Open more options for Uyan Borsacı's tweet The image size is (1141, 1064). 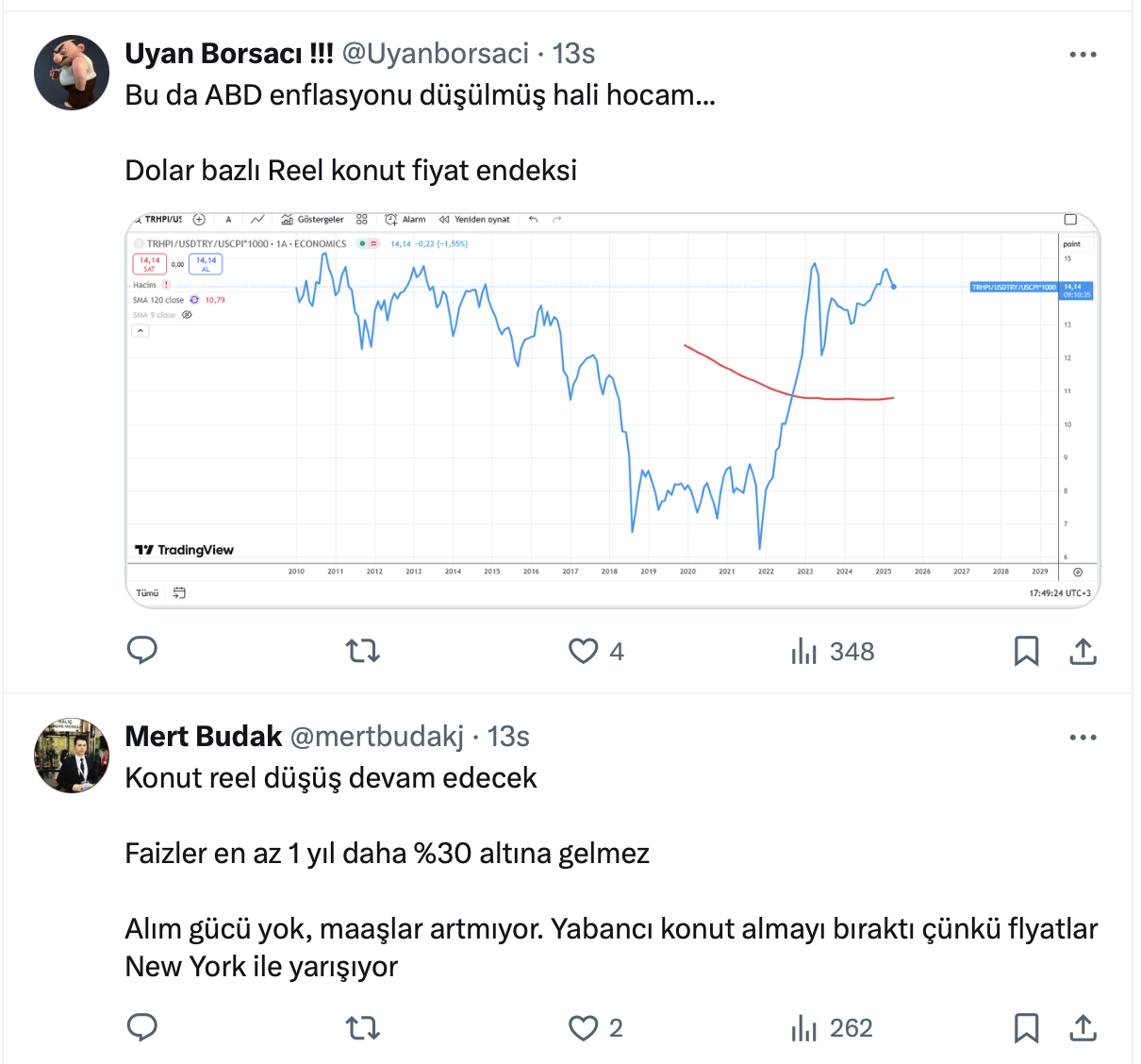click(1083, 55)
